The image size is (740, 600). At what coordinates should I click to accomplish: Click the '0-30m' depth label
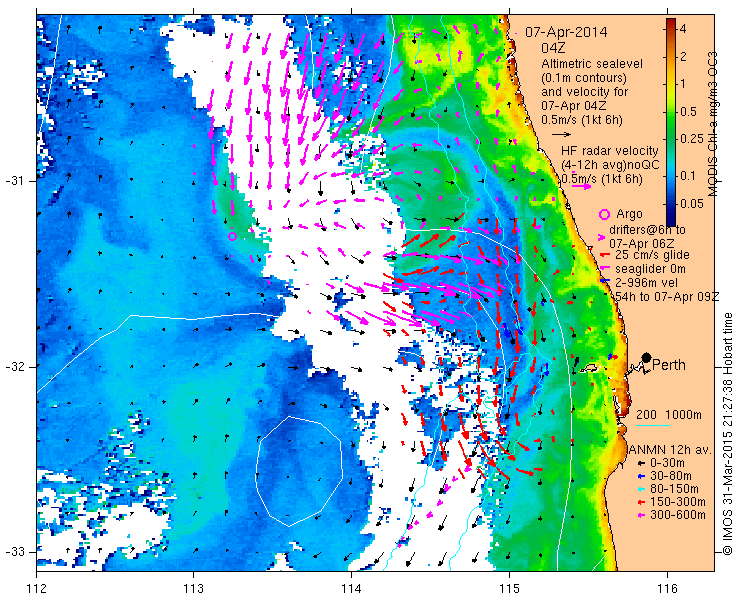click(x=667, y=463)
